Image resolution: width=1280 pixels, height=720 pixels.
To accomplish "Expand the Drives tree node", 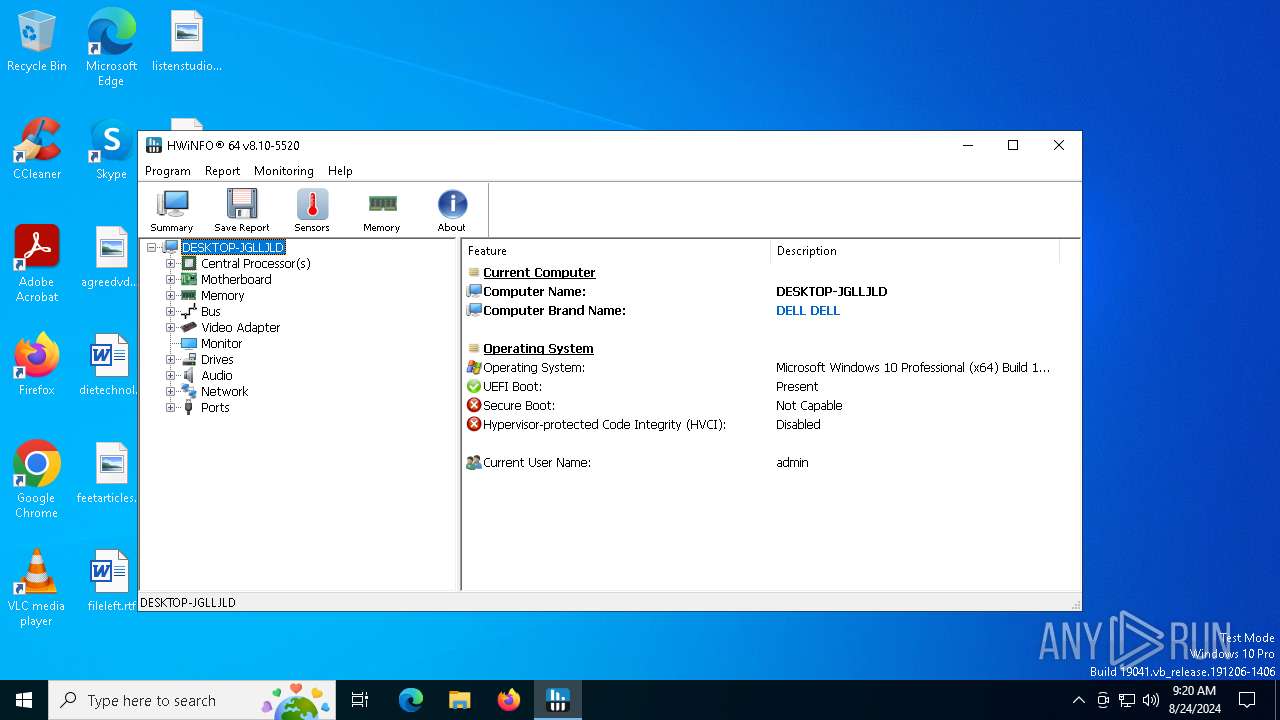I will click(170, 359).
